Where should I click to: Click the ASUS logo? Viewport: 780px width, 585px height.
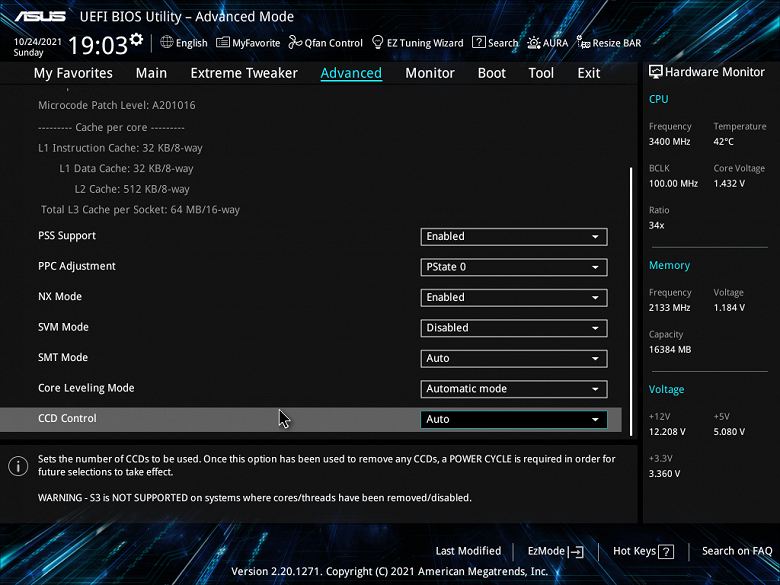(x=40, y=16)
